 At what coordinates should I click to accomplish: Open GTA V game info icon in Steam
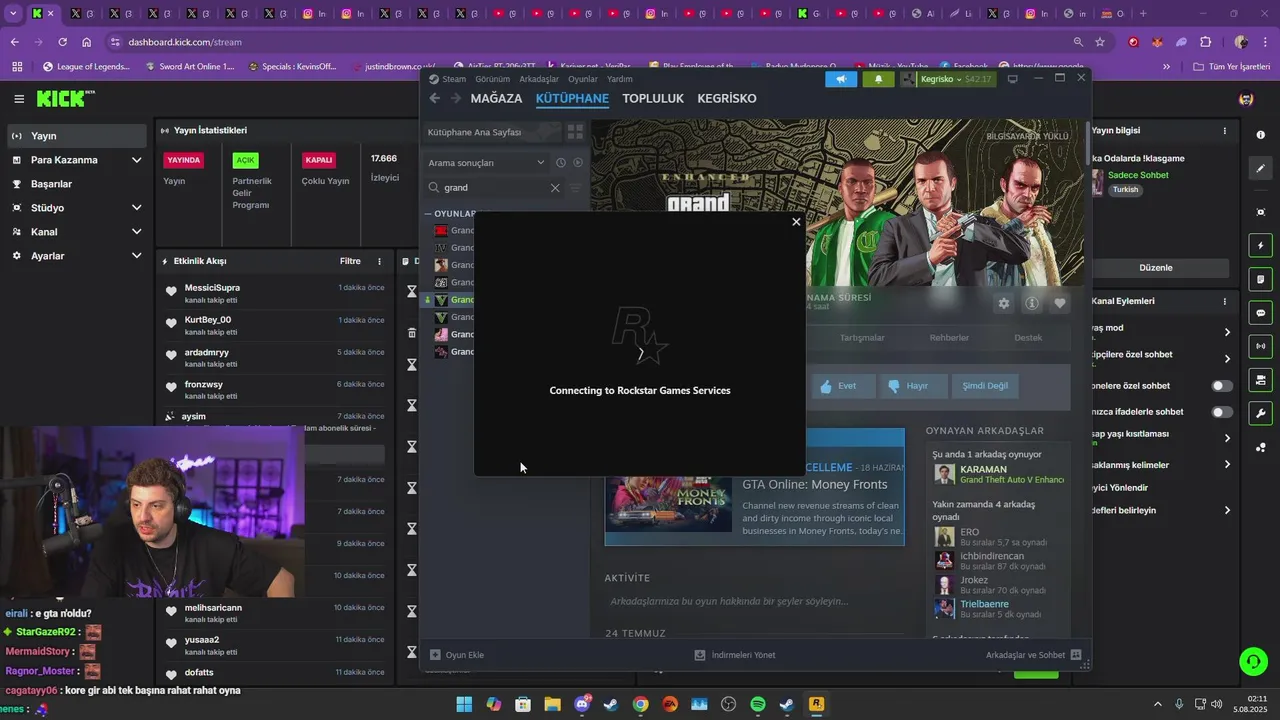pos(1032,303)
